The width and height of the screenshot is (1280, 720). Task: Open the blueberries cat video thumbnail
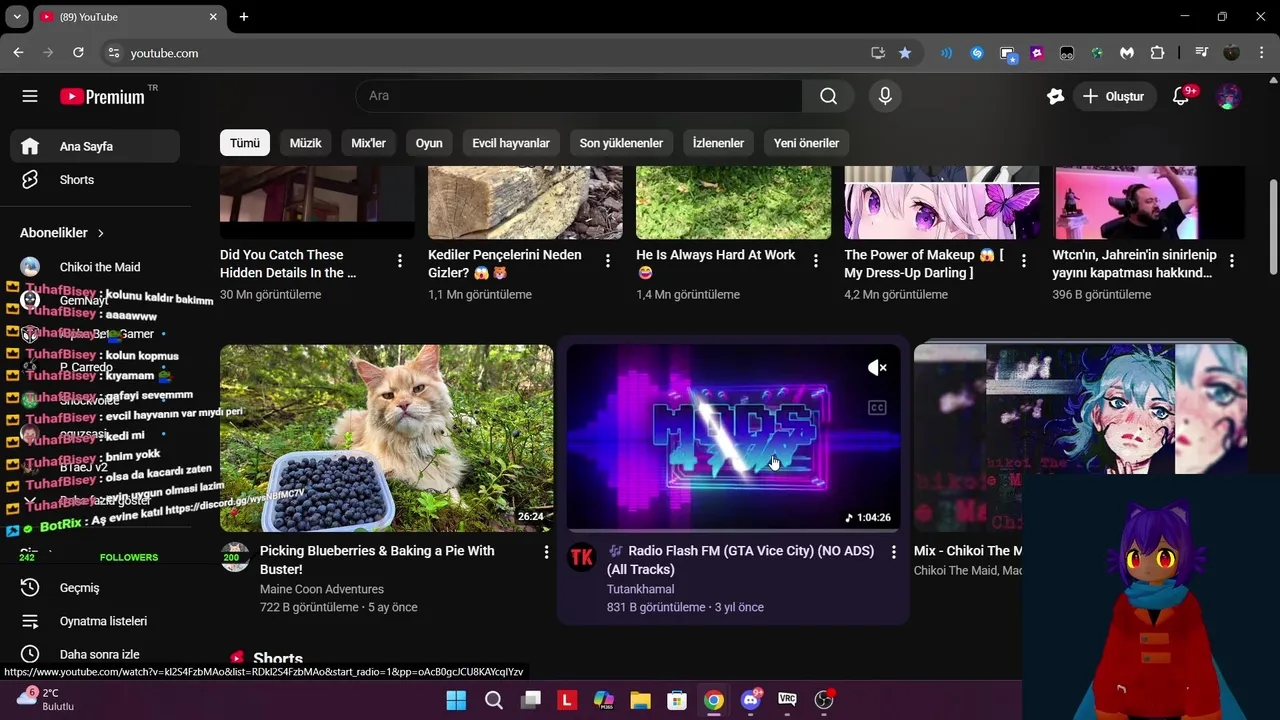coord(386,438)
